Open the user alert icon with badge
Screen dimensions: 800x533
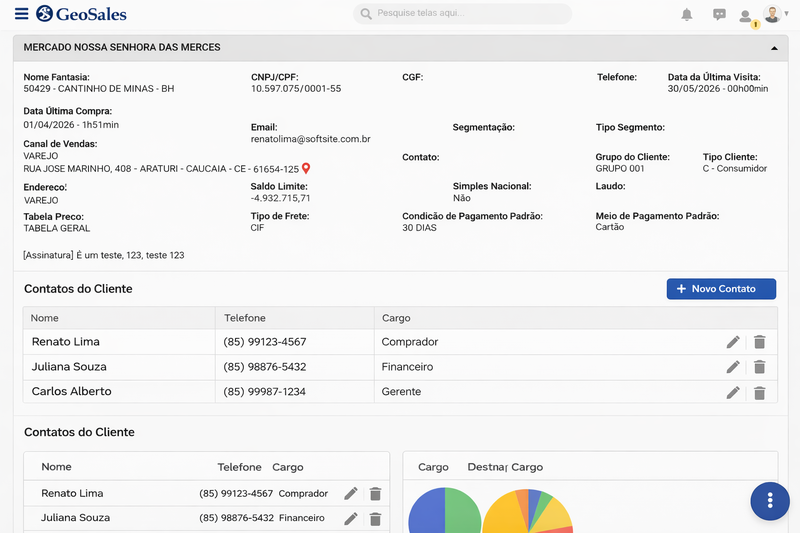tap(747, 18)
